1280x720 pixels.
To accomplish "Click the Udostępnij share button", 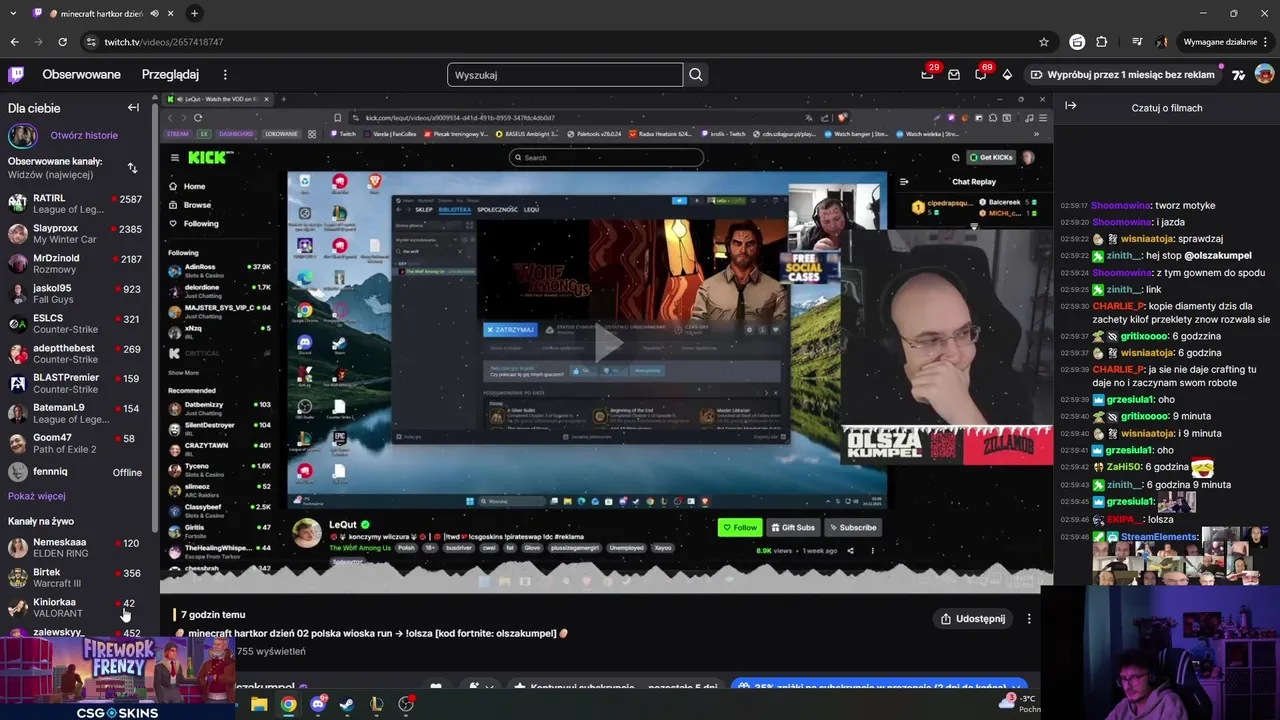I will pos(973,618).
